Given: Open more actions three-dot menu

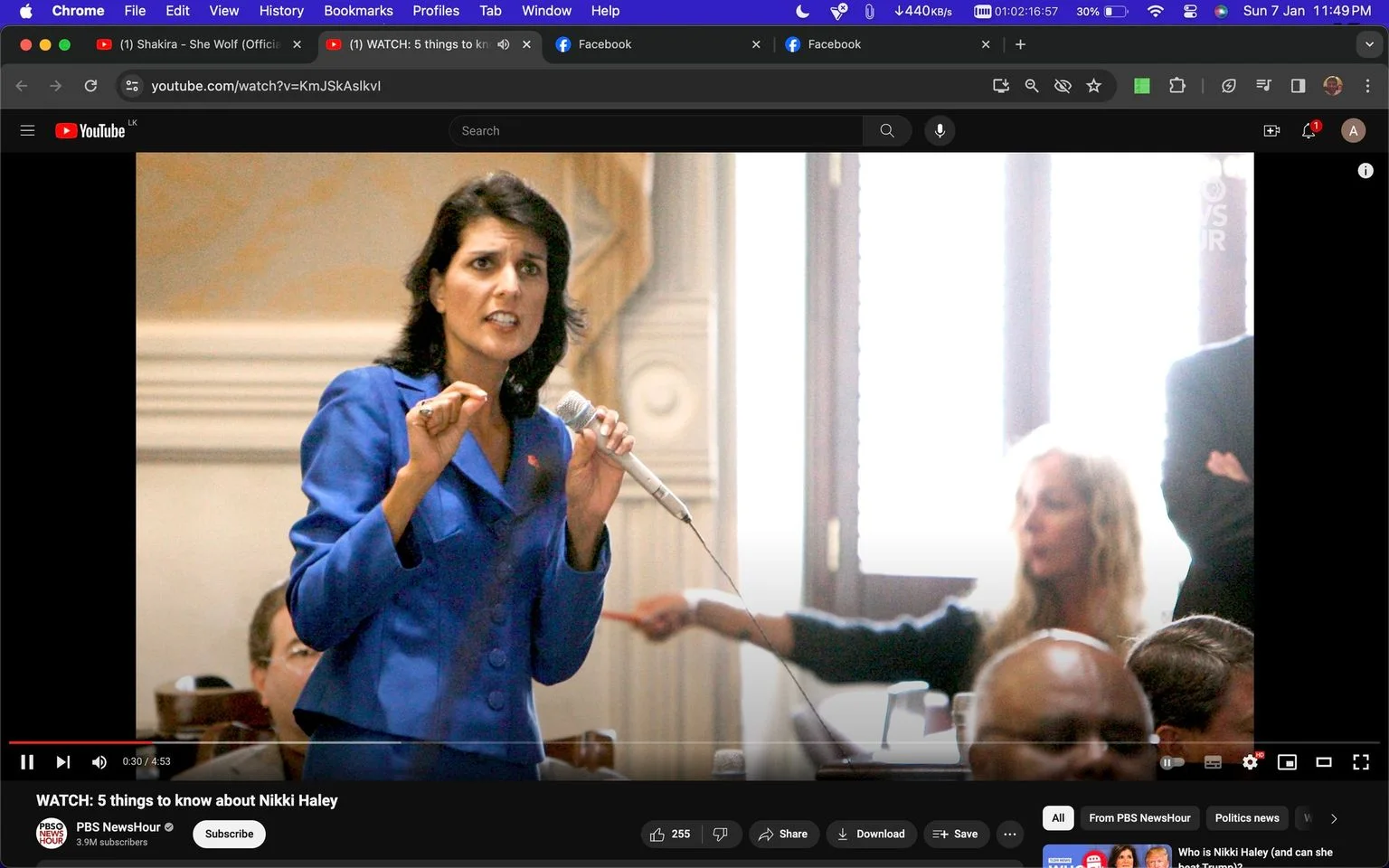Looking at the screenshot, I should coord(1010,834).
